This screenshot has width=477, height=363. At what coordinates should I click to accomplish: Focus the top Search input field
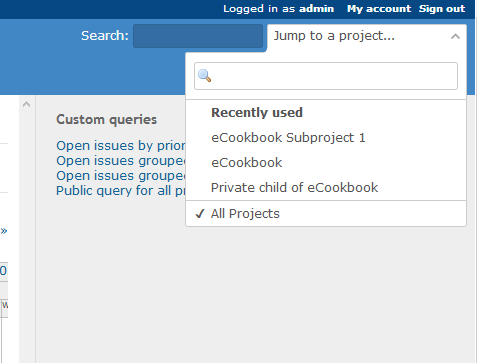(x=198, y=36)
